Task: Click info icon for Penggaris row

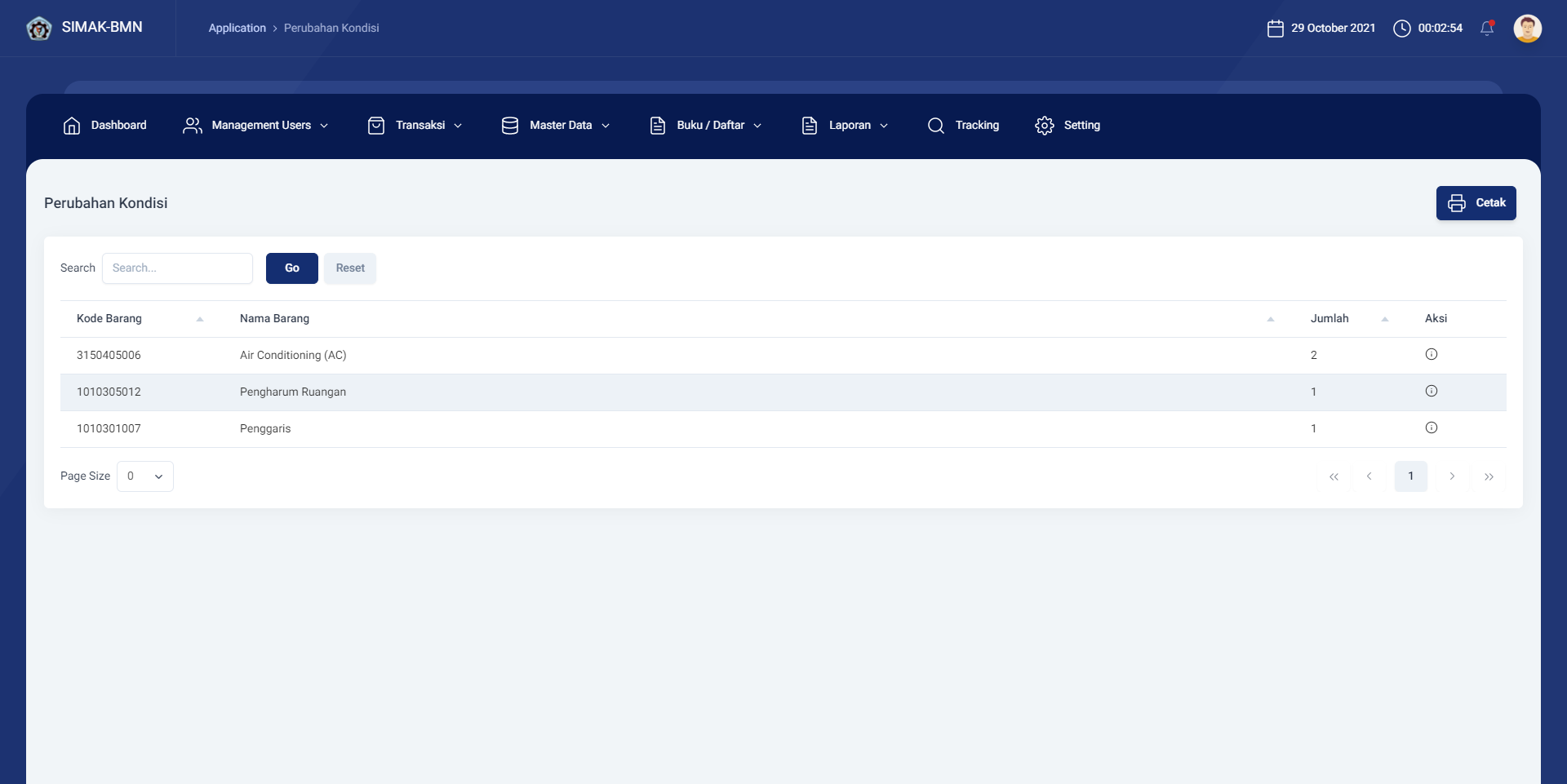Action: click(x=1431, y=427)
